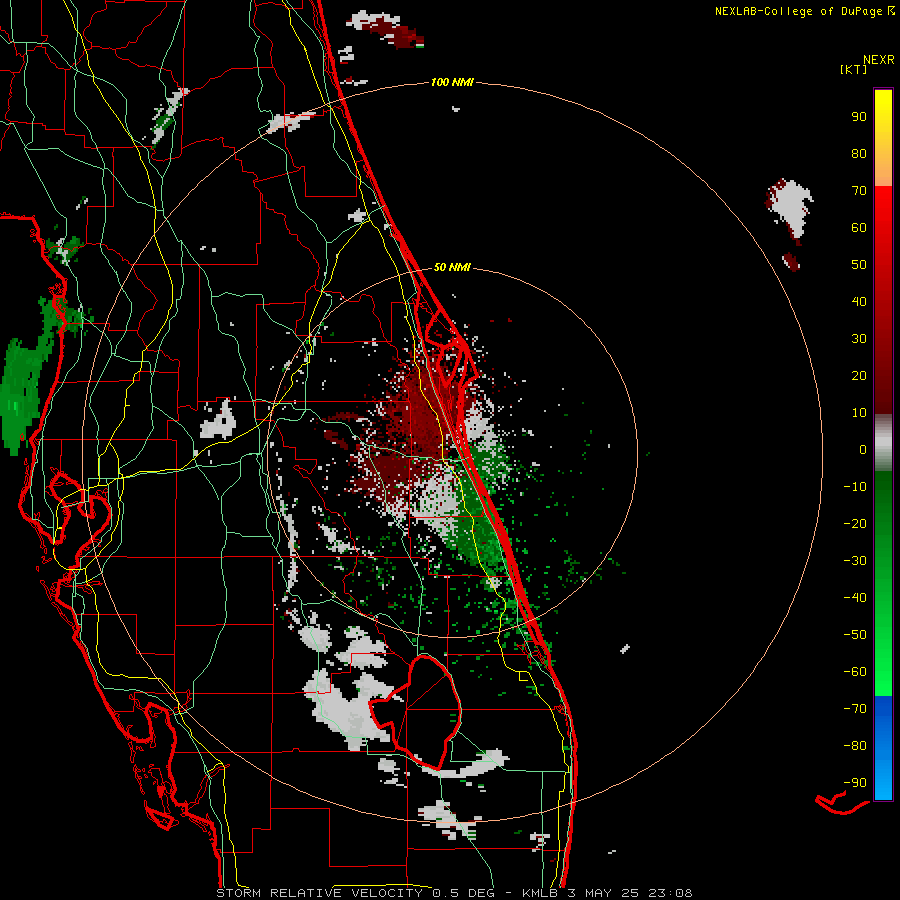The width and height of the screenshot is (900, 900).
Task: Click the 50 value on velocity scale
Action: coord(859,265)
